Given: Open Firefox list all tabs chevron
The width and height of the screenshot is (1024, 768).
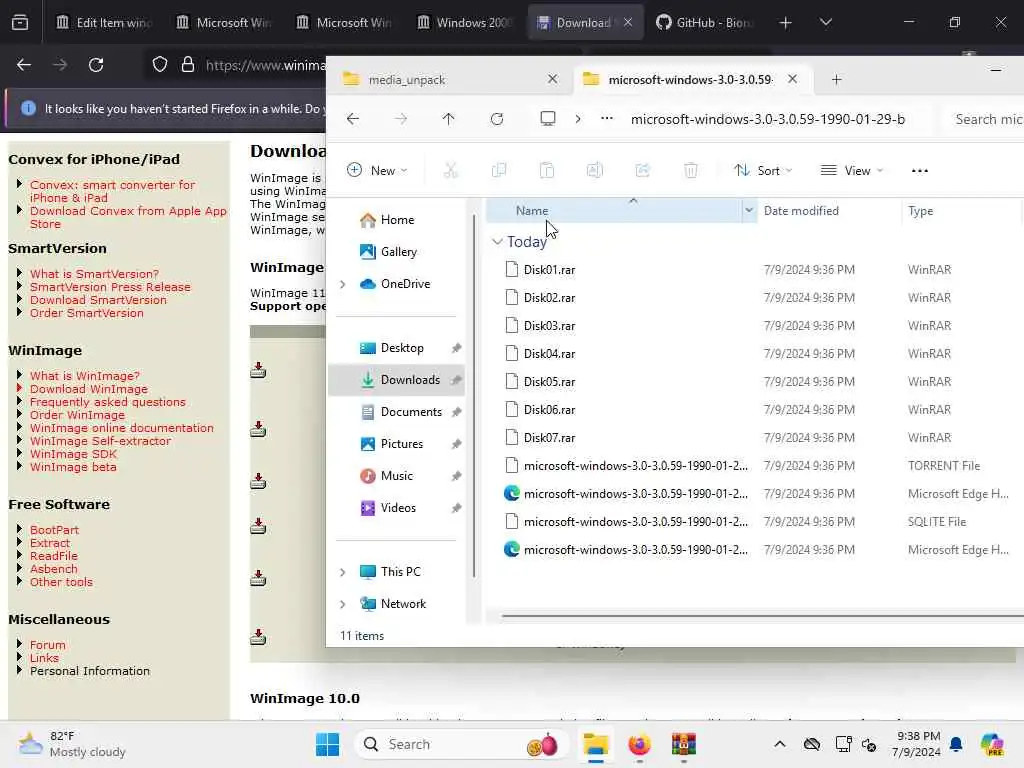Looking at the screenshot, I should (826, 23).
